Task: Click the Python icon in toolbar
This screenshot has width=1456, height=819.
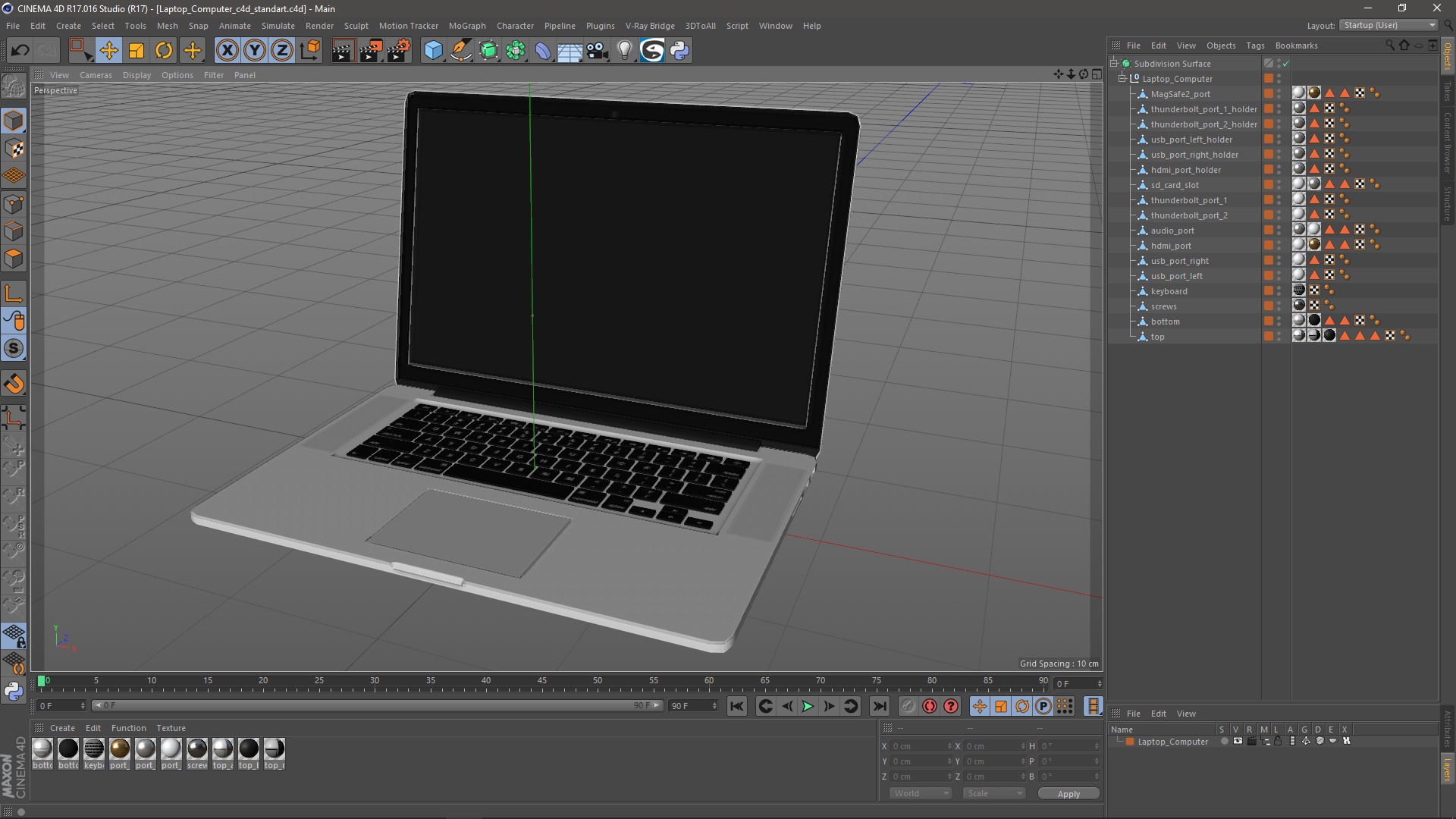Action: point(679,51)
